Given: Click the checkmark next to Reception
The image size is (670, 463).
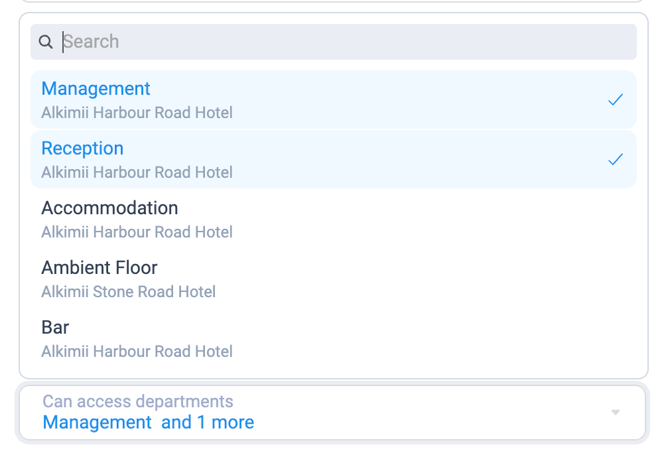Looking at the screenshot, I should [x=615, y=159].
